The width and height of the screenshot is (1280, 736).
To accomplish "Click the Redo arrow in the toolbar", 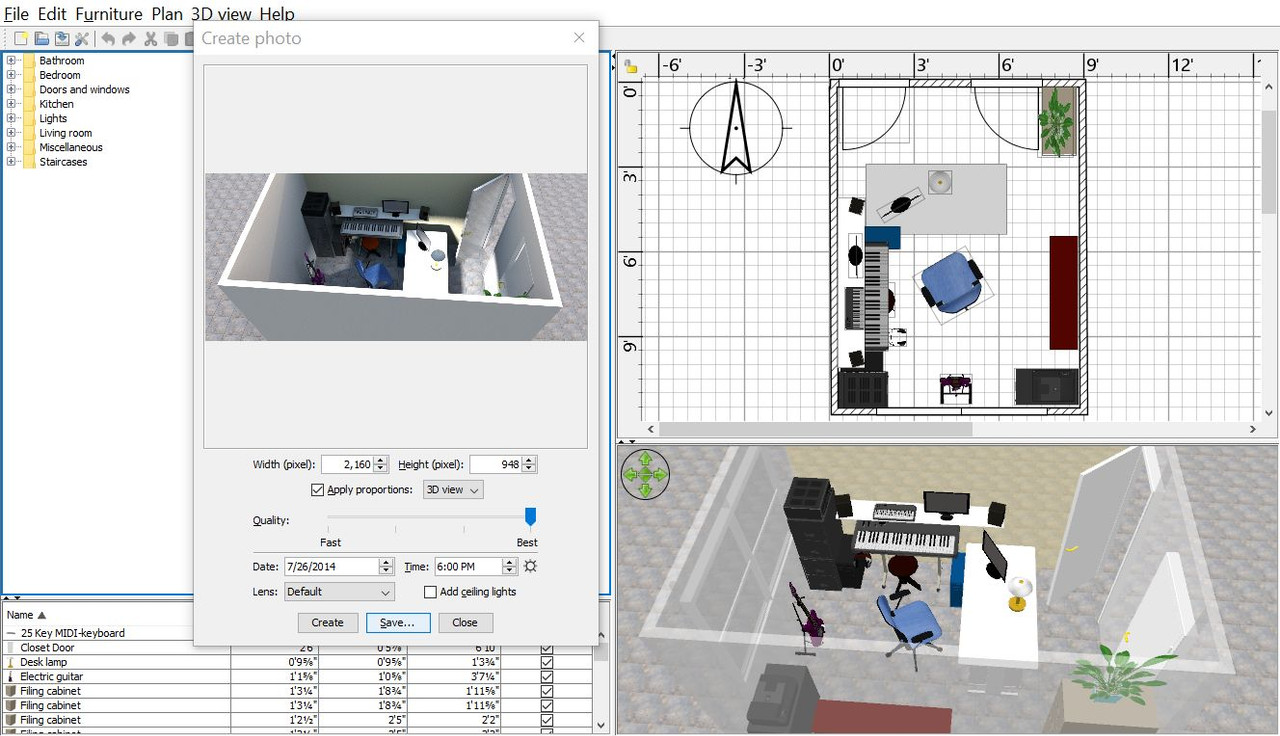I will [128, 39].
